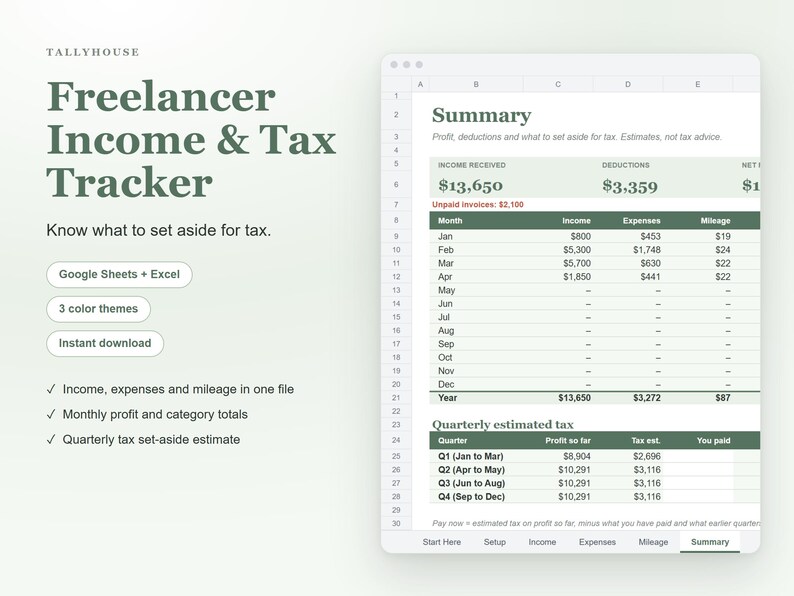Select the Summary sheet tab
This screenshot has width=794, height=596.
pyautogui.click(x=710, y=542)
